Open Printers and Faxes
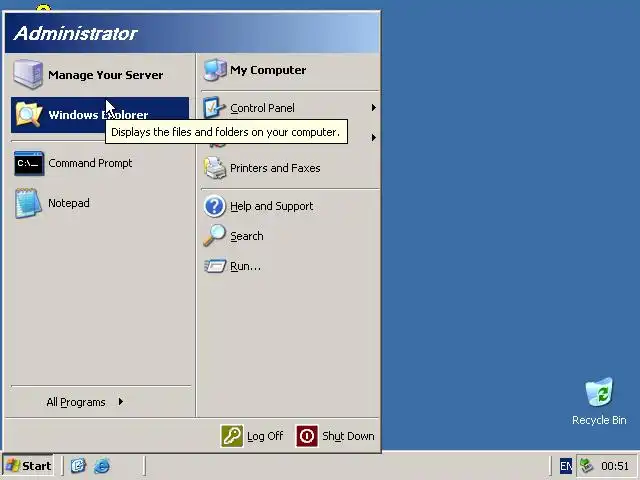 coord(290,168)
